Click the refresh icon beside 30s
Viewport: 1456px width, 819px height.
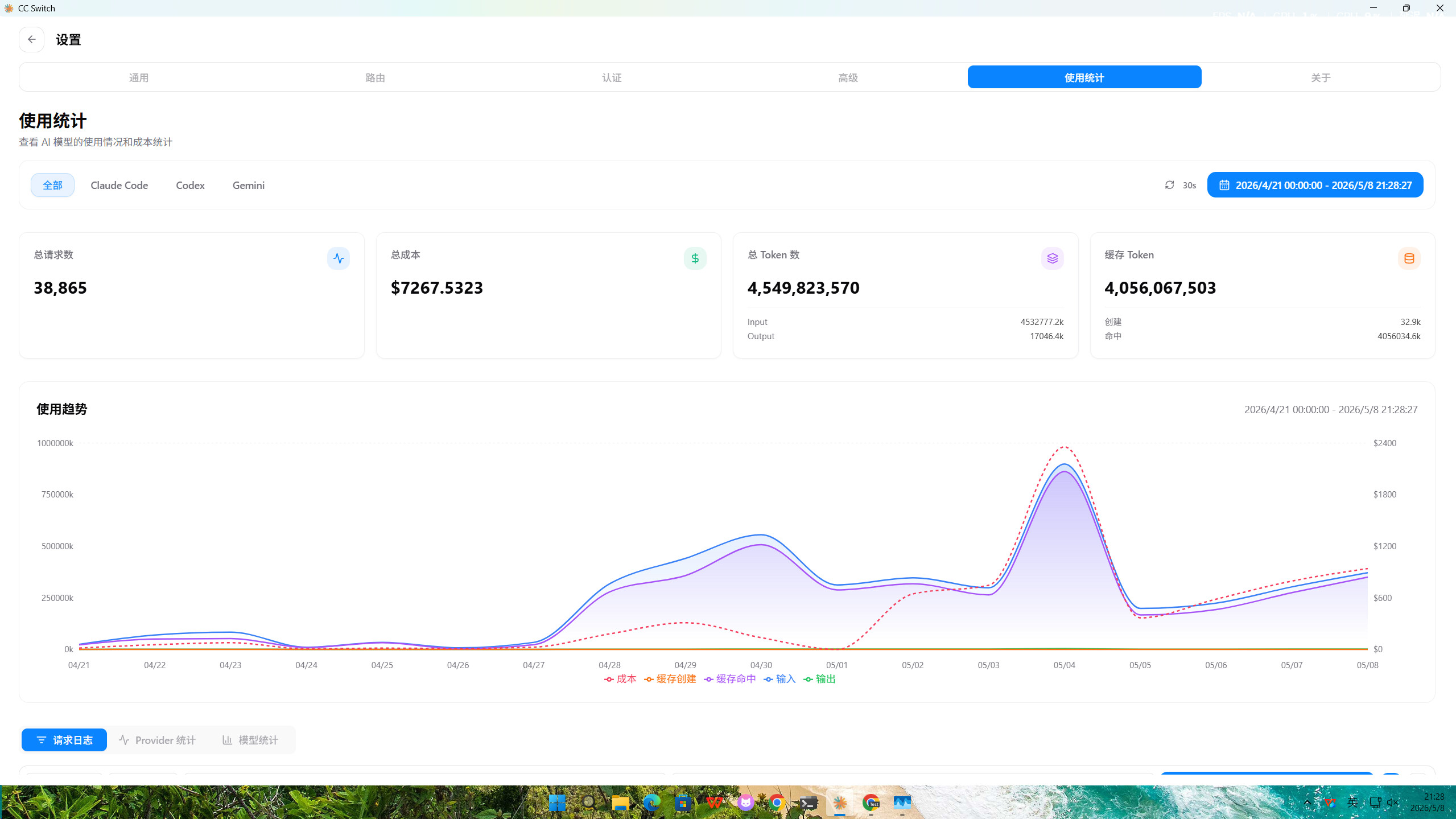coord(1169,185)
